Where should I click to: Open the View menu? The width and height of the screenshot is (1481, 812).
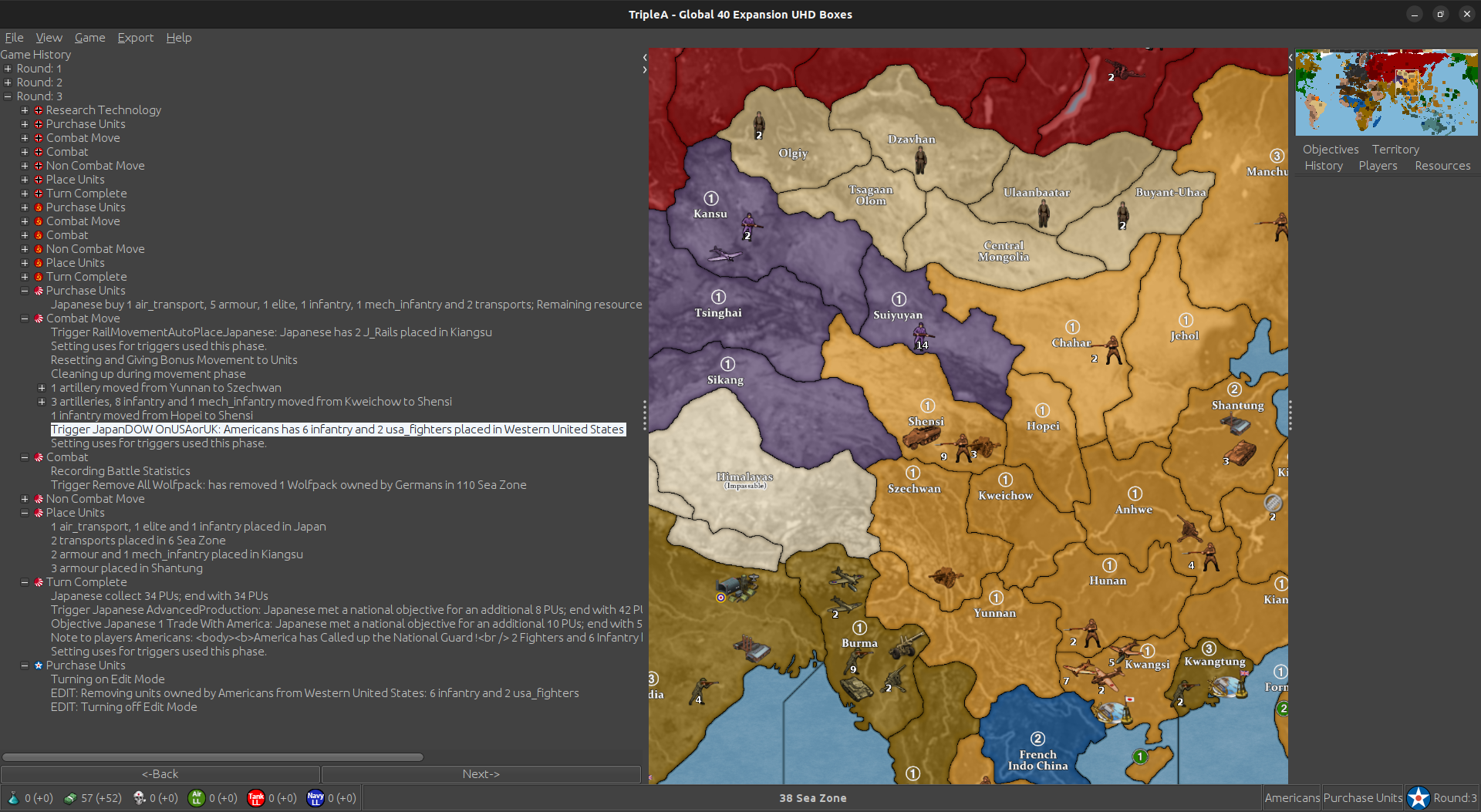49,38
